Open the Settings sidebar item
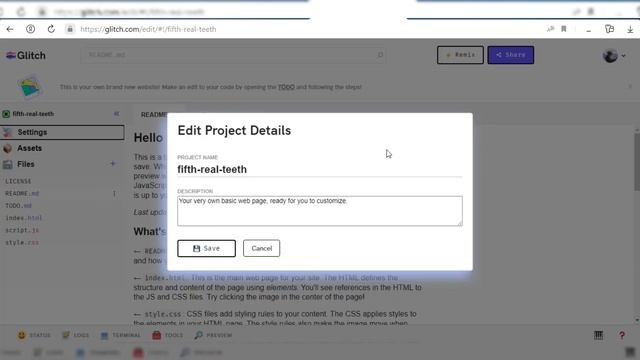Image resolution: width=640 pixels, height=360 pixels. (62, 132)
